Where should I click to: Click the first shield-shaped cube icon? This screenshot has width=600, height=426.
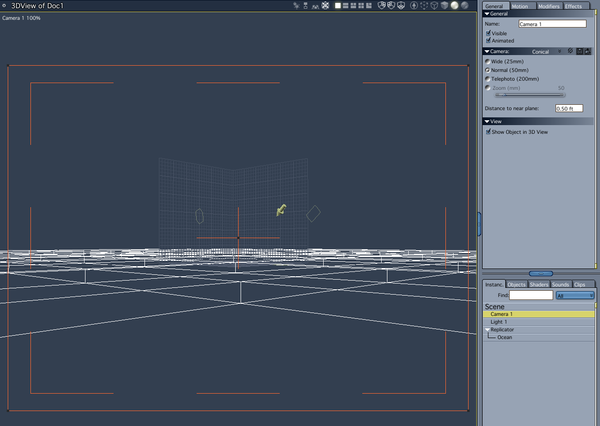tap(382, 5)
